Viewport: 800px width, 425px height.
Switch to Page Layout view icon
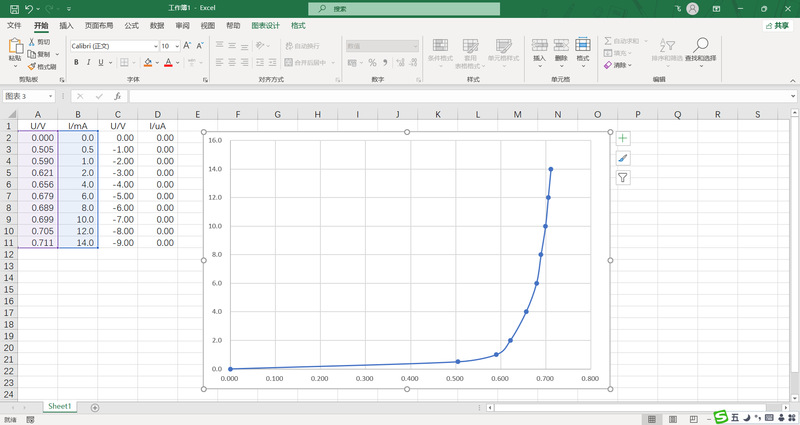[672, 419]
